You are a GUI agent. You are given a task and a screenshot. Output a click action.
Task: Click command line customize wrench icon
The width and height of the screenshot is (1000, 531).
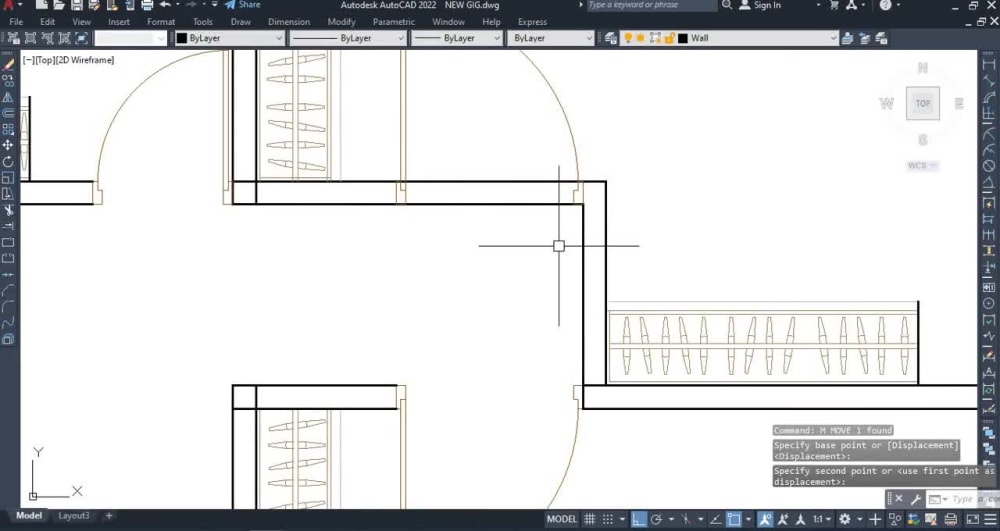915,499
